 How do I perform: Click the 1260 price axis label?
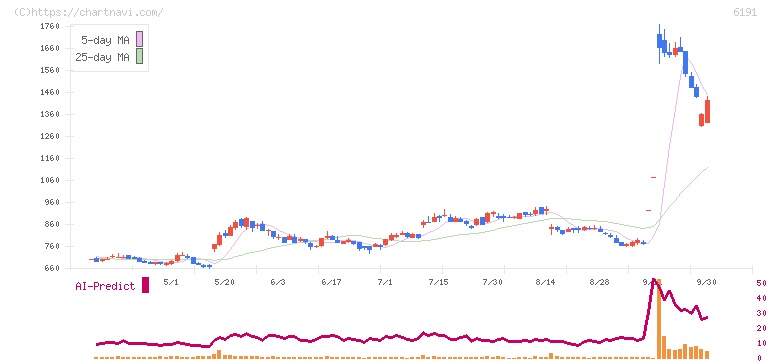[51, 136]
